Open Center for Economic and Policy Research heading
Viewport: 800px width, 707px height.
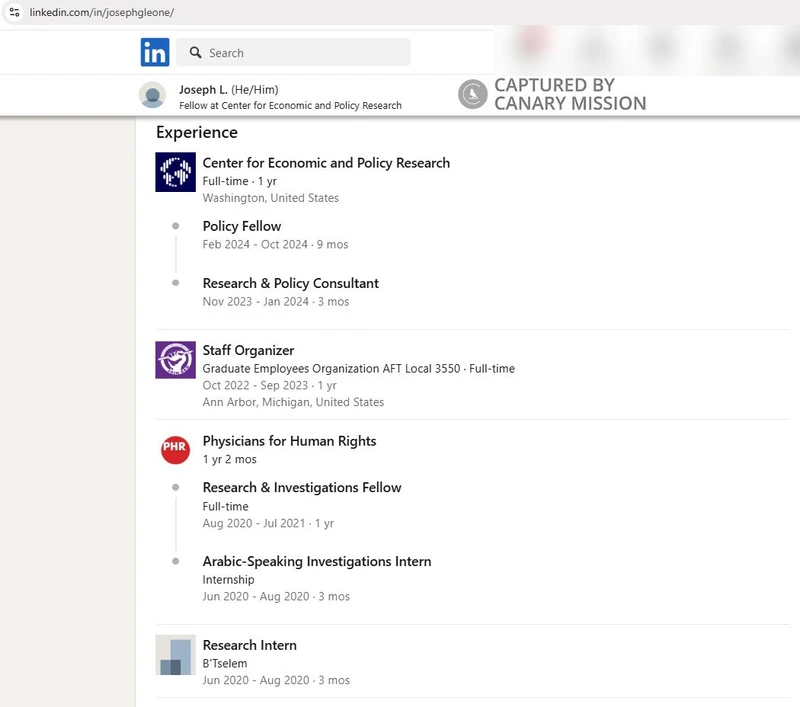(326, 163)
